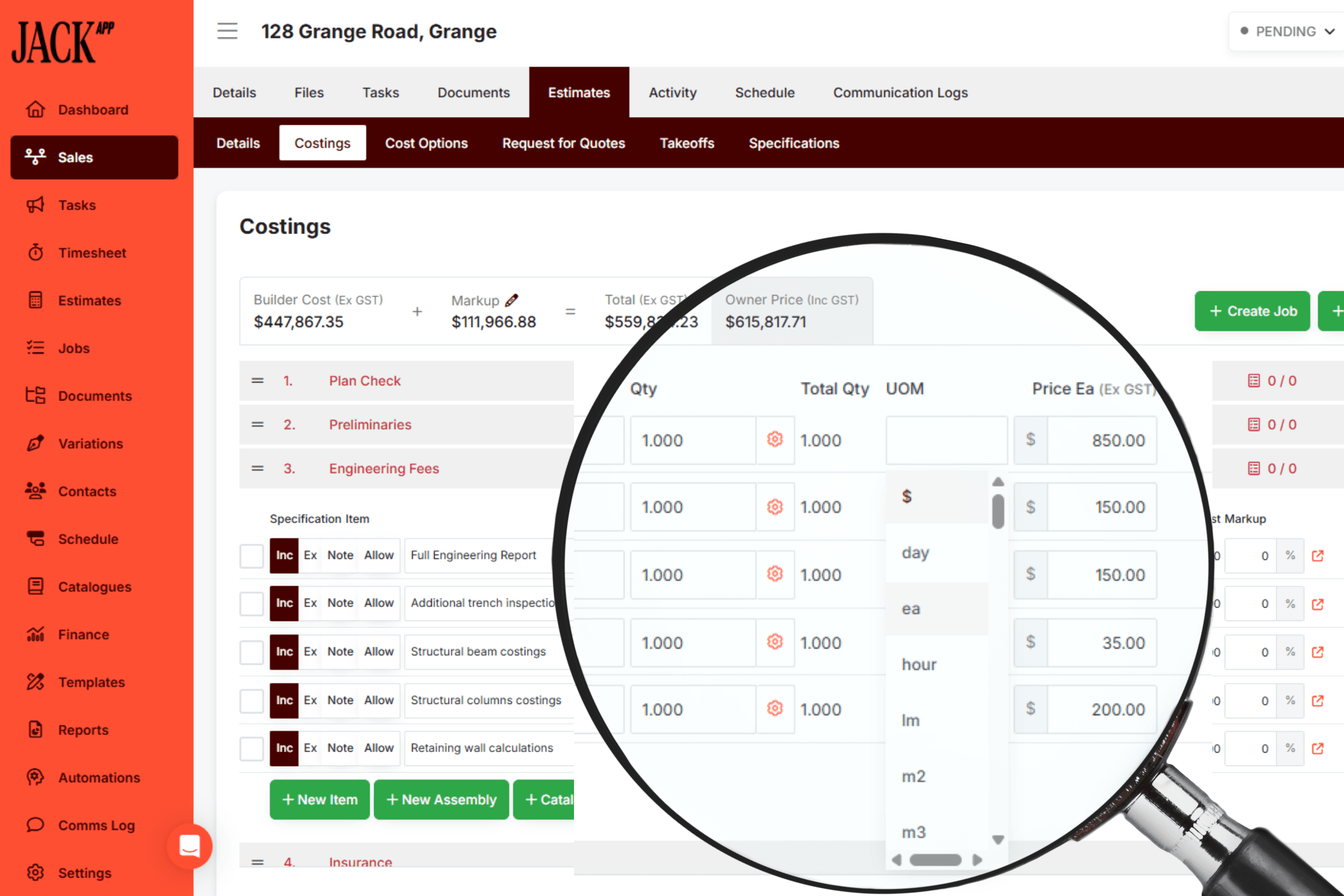Viewport: 1344px width, 896px height.
Task: Select 'hour' from the UOM dropdown list
Action: 919,665
